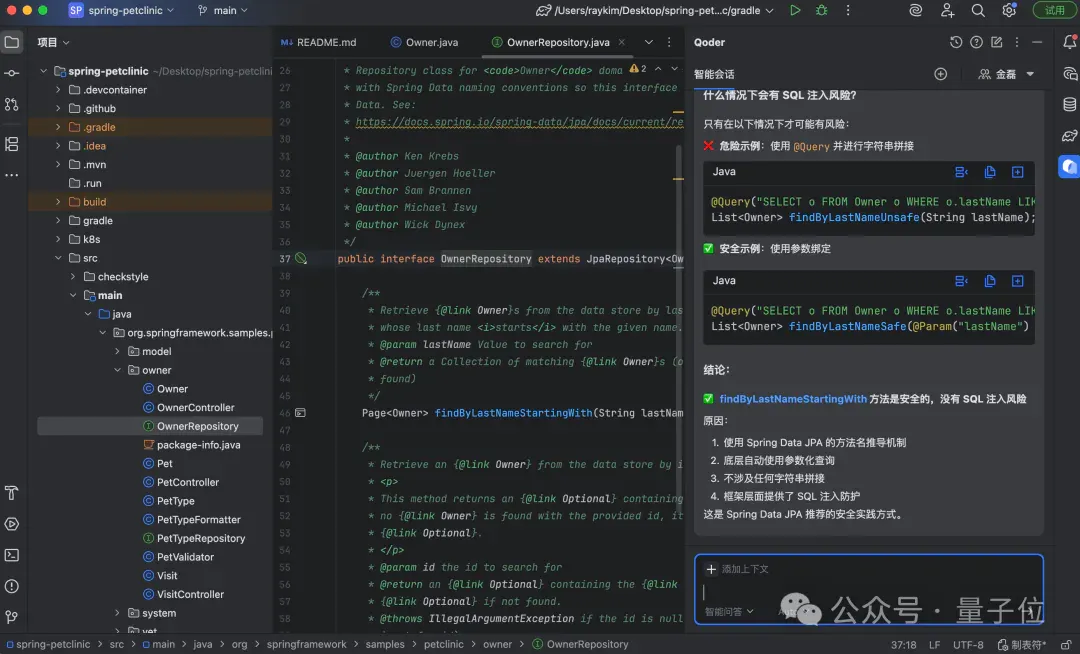This screenshot has width=1080, height=654.
Task: Open the spring.io docs link in comment
Action: [519, 122]
